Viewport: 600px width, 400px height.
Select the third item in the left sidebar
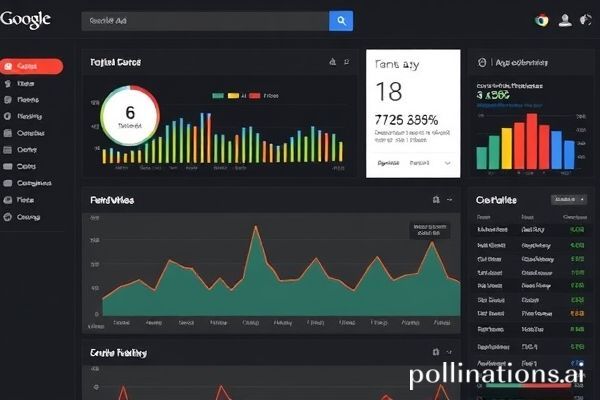[x=27, y=100]
